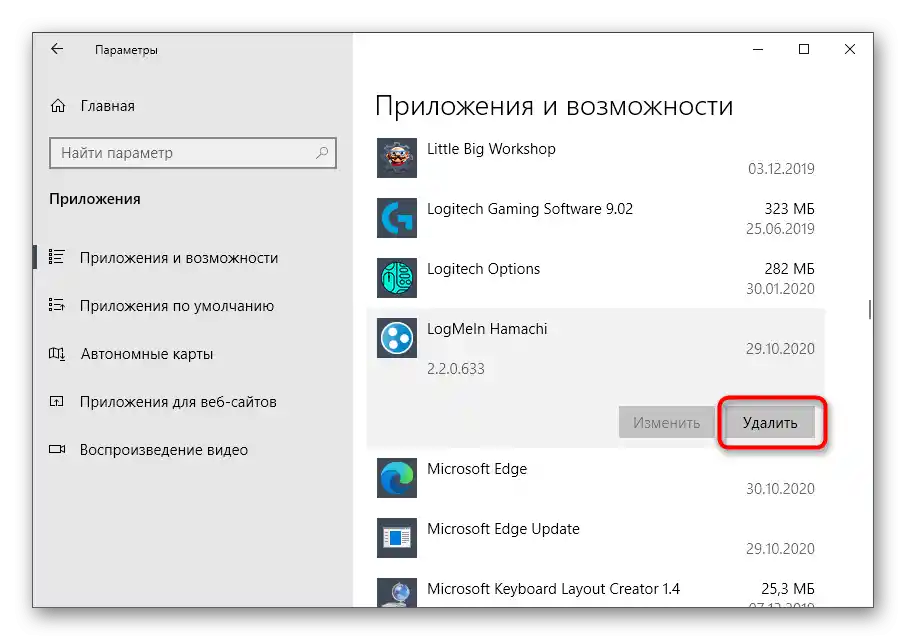Maximize the Параметры window
This screenshot has height=640, width=906.
tap(804, 50)
